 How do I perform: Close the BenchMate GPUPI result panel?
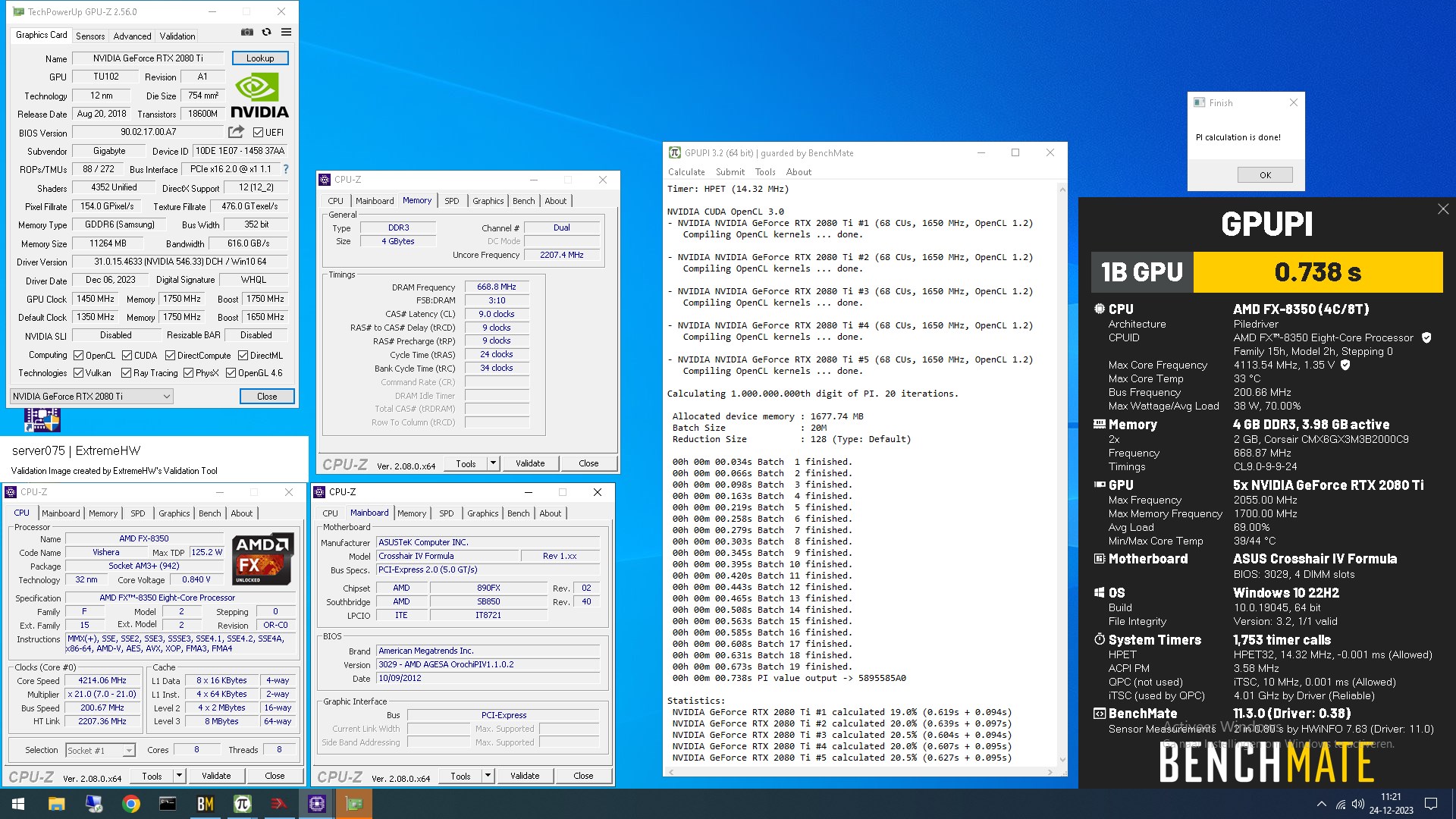click(1443, 209)
